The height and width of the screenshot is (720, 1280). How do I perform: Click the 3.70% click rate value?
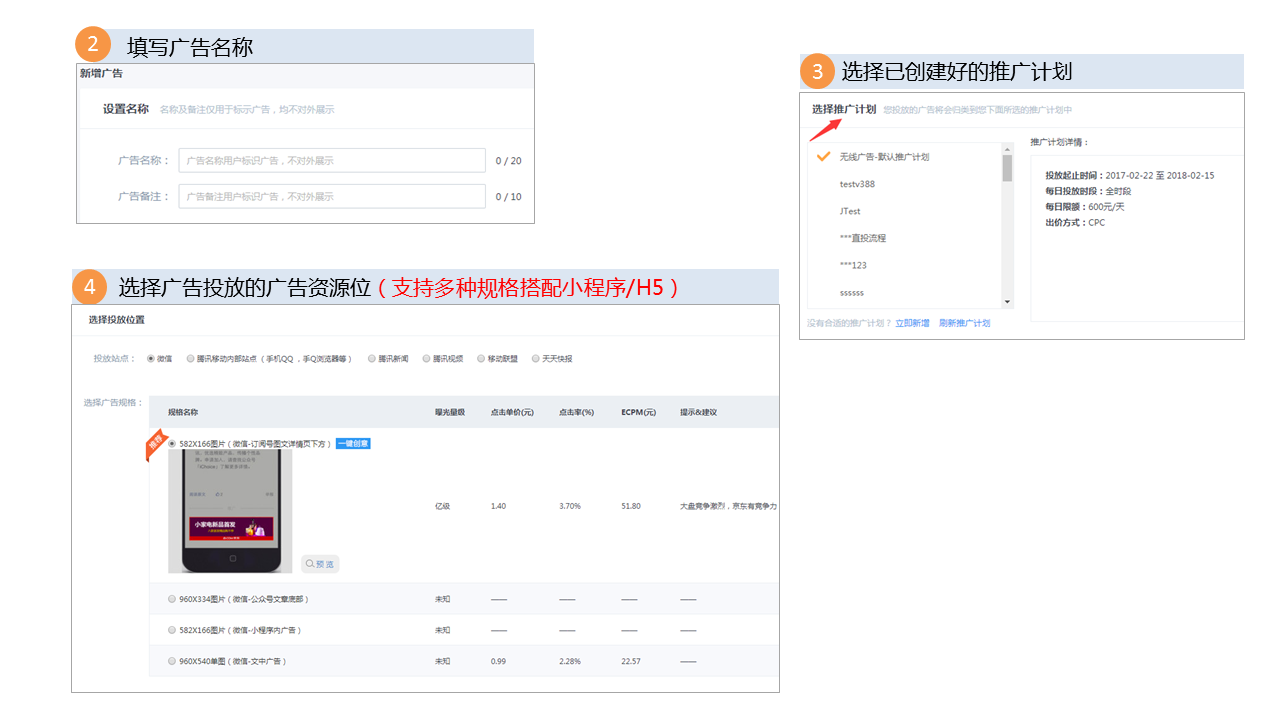(x=569, y=506)
